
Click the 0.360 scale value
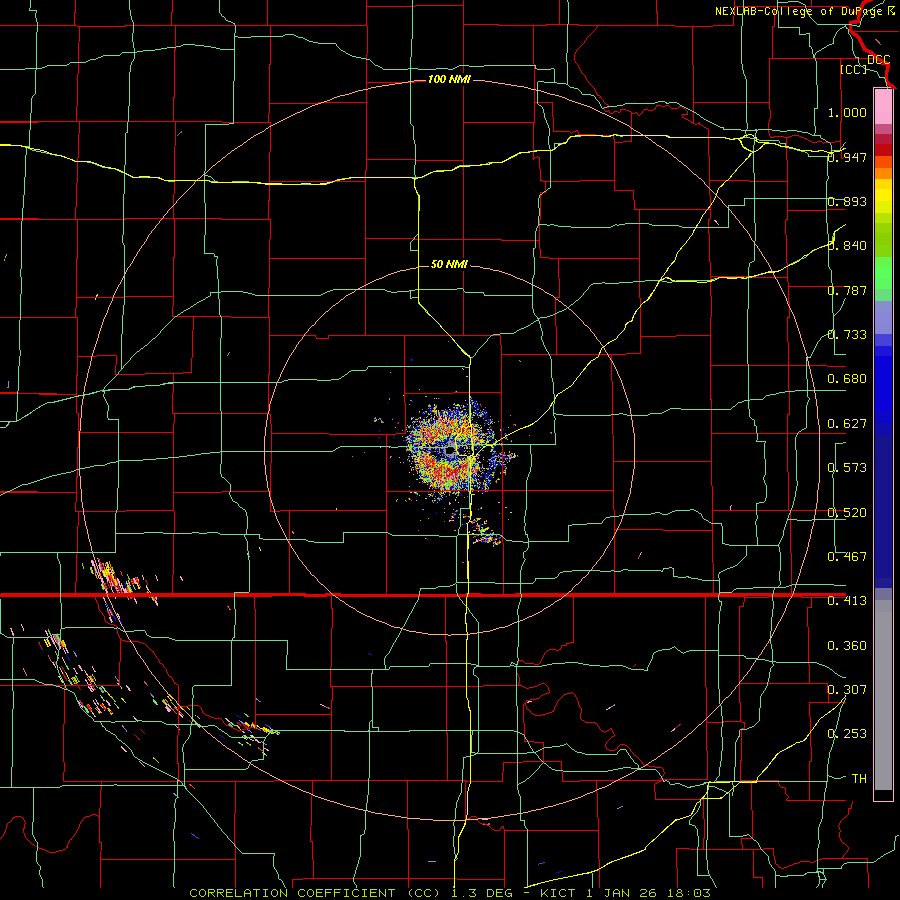tap(847, 646)
